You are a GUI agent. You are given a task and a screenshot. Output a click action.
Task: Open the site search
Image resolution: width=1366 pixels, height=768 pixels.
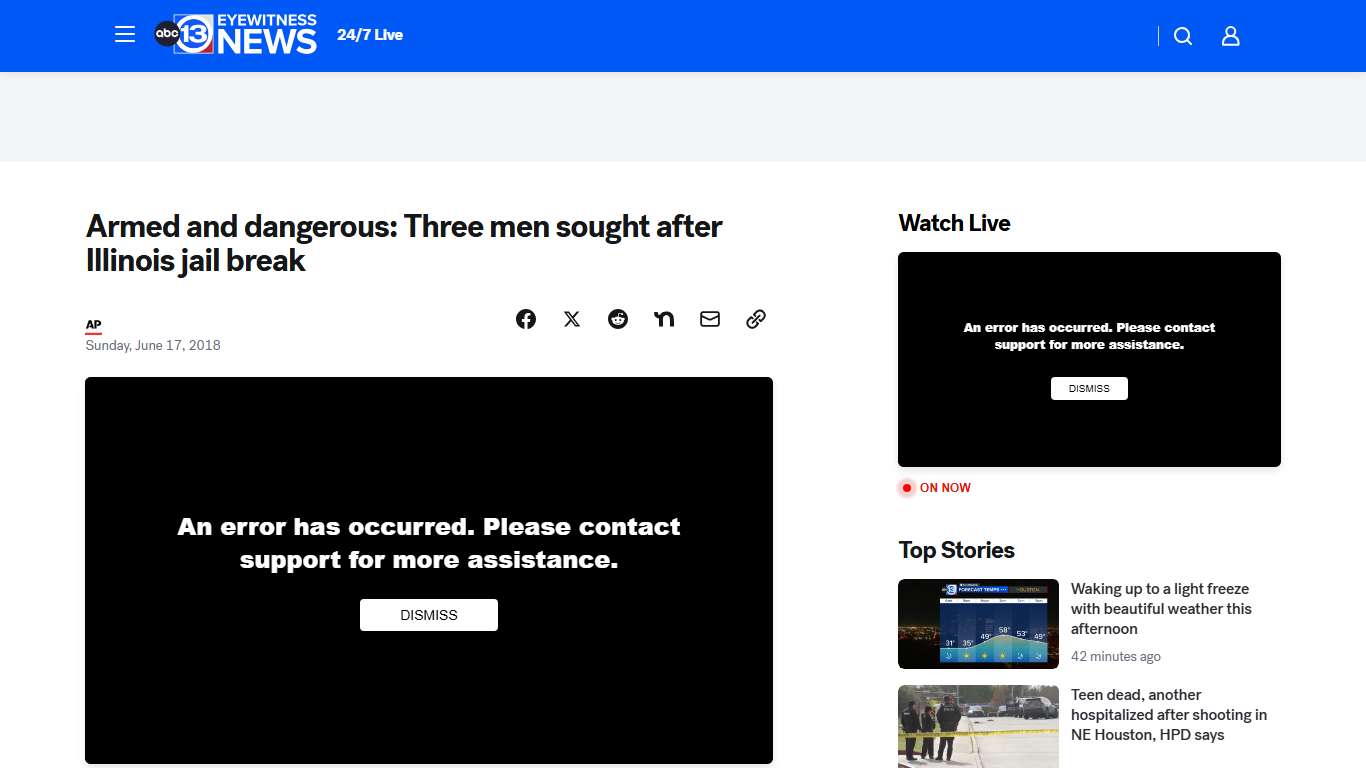1183,36
